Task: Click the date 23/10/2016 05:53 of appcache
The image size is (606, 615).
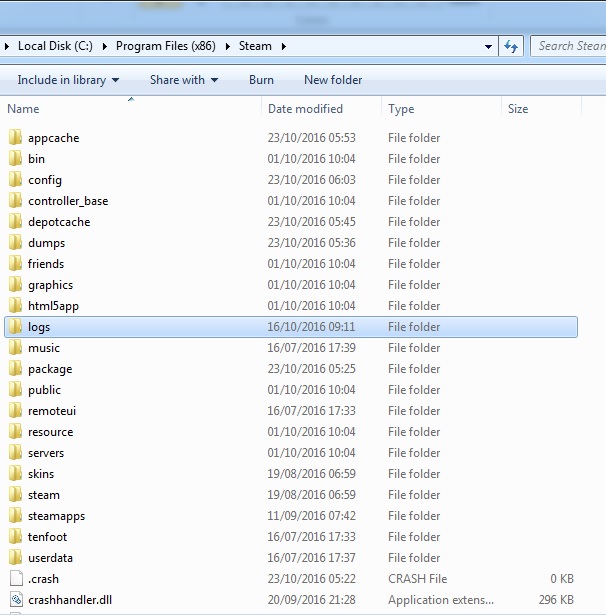Action: pyautogui.click(x=311, y=138)
